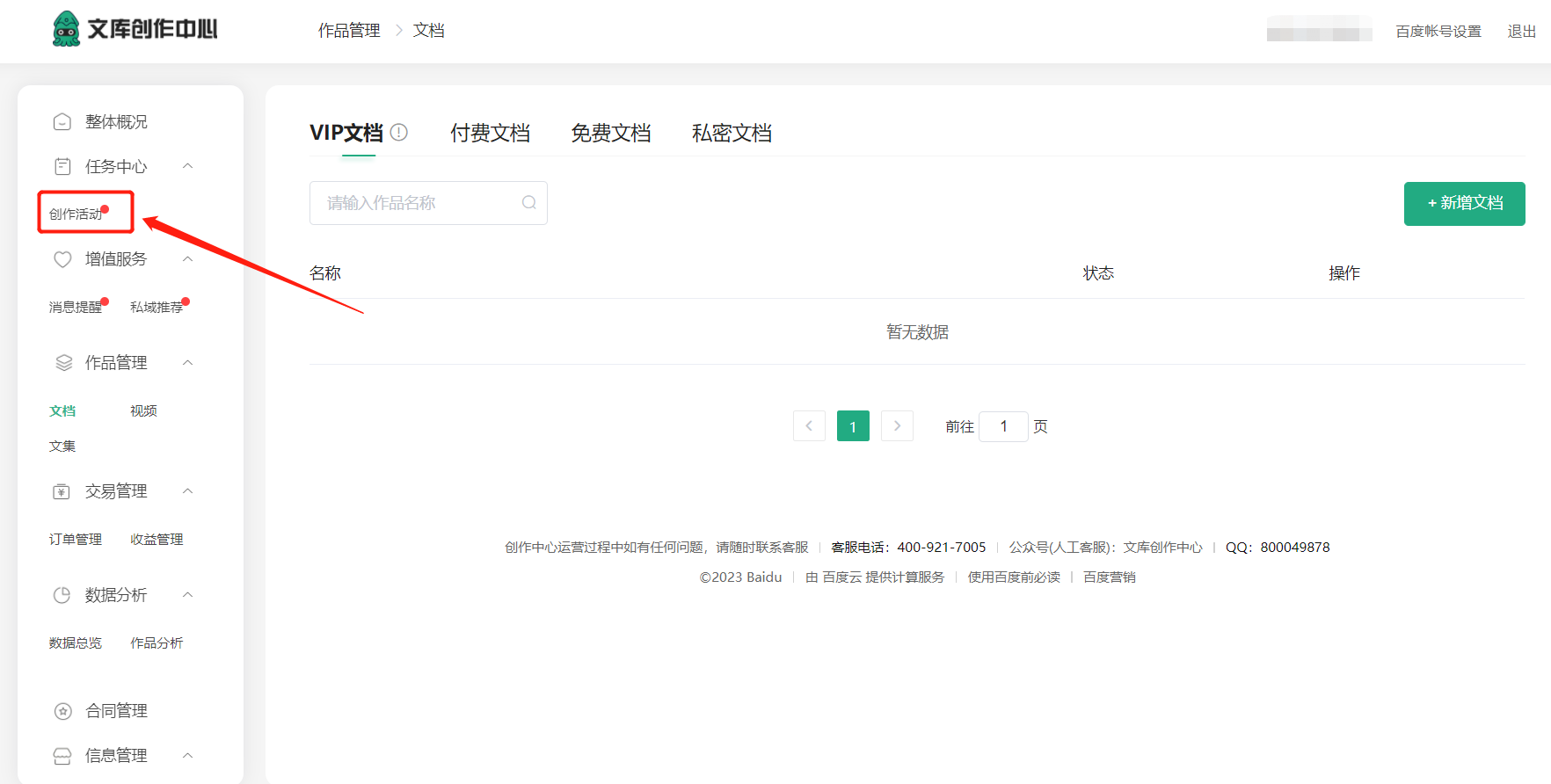Collapse the 任务中心 section chevron

point(187,166)
